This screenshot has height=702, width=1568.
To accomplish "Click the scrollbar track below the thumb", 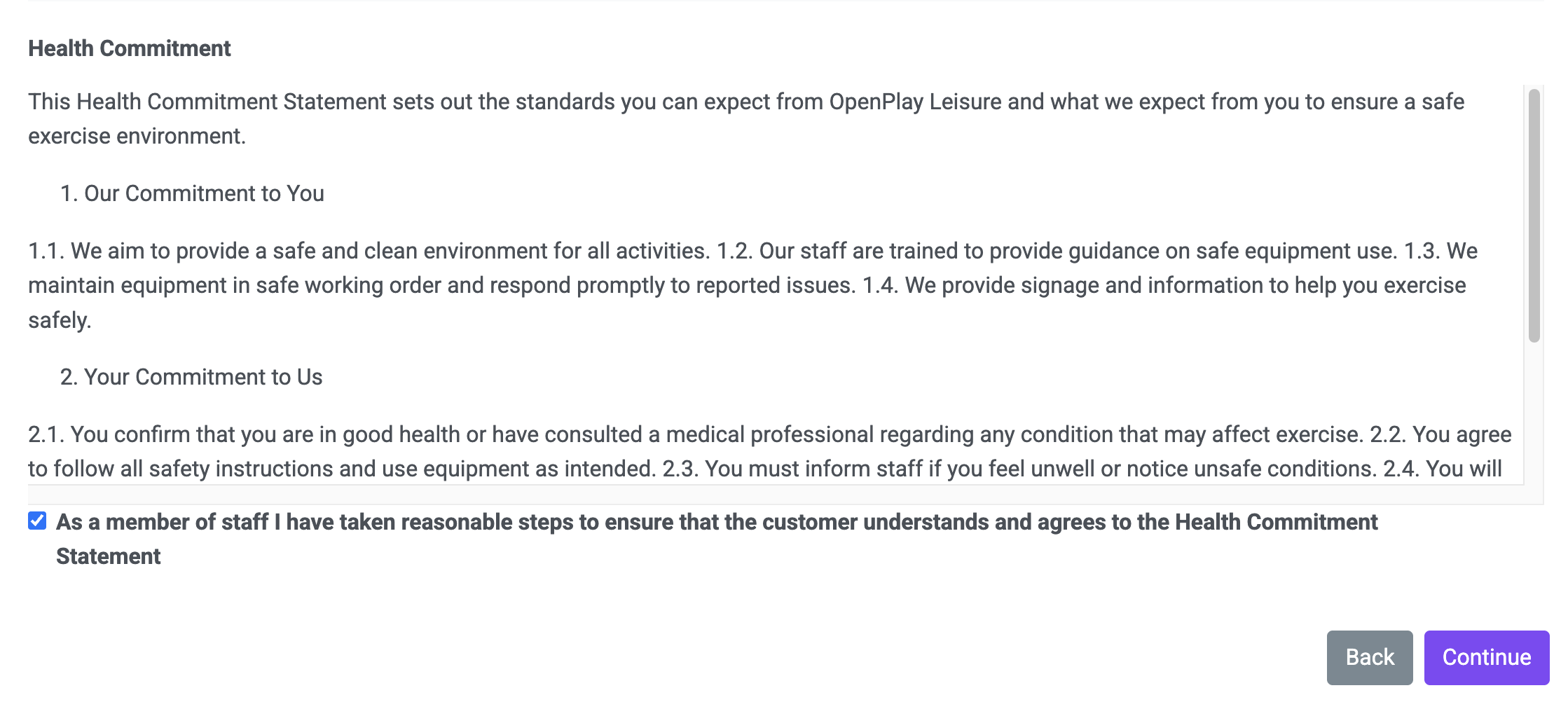I will (1534, 413).
